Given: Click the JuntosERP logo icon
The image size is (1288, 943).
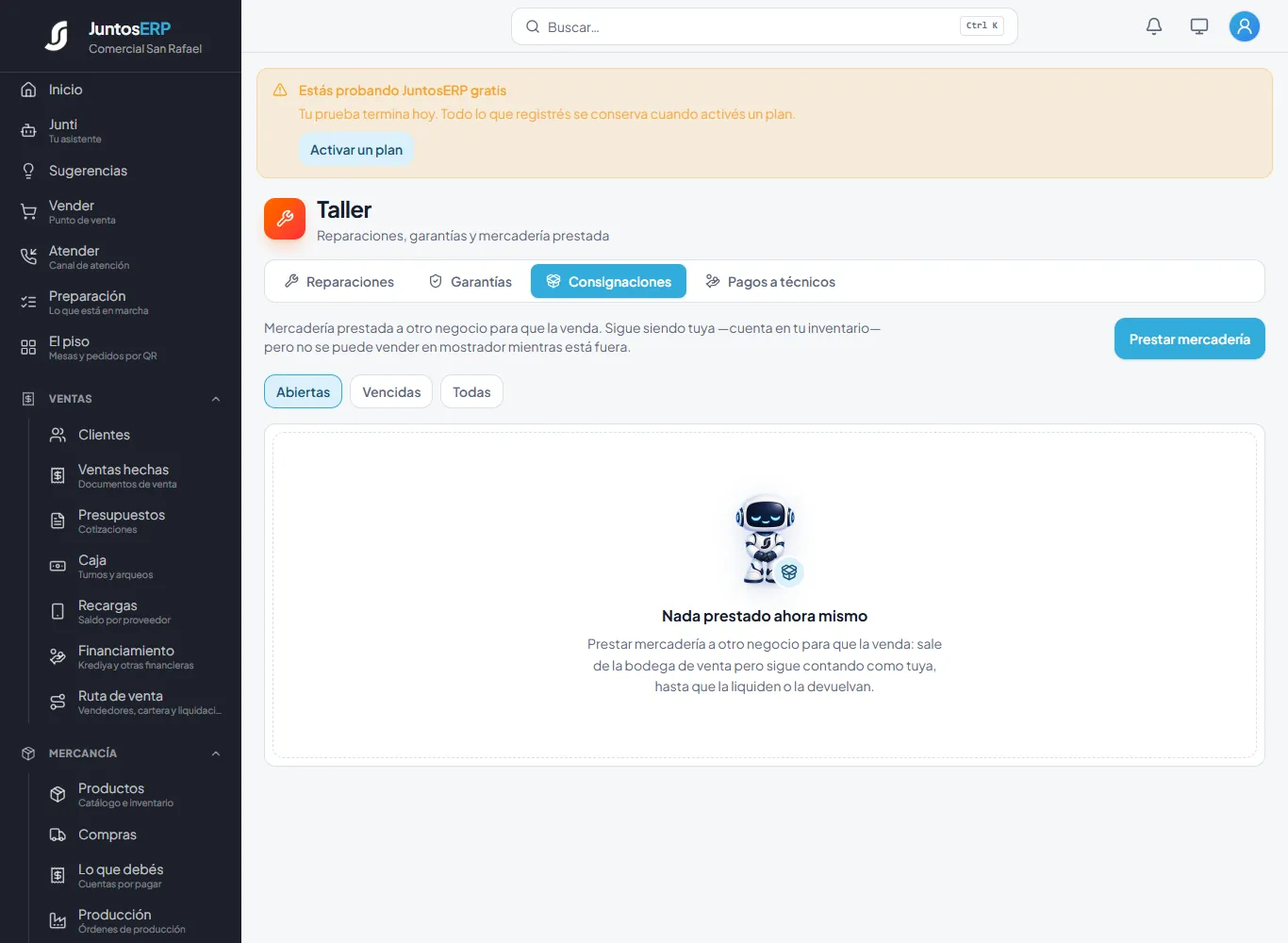Looking at the screenshot, I should coord(57,36).
